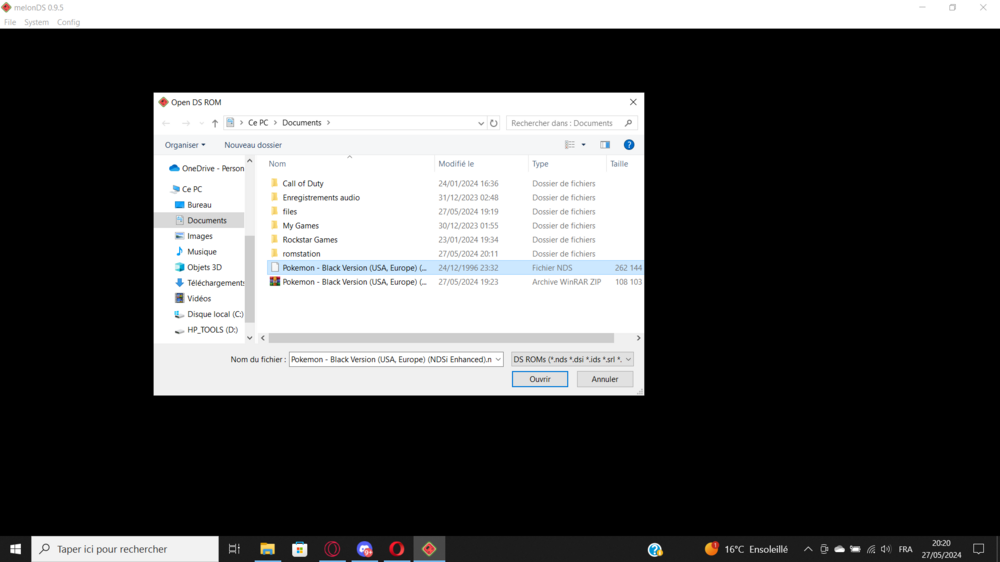Click the Microsoft Store taskbar icon

pyautogui.click(x=299, y=549)
